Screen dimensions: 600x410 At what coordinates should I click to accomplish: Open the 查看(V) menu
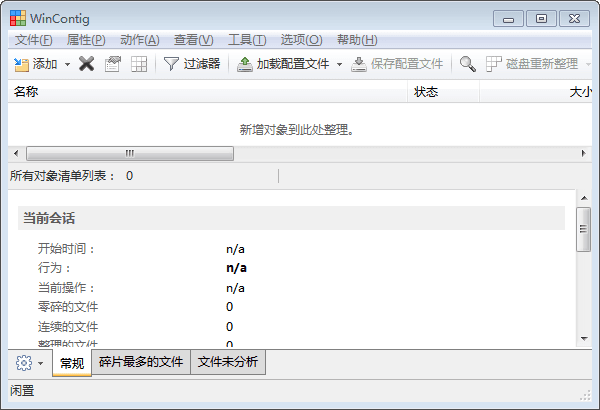point(193,40)
